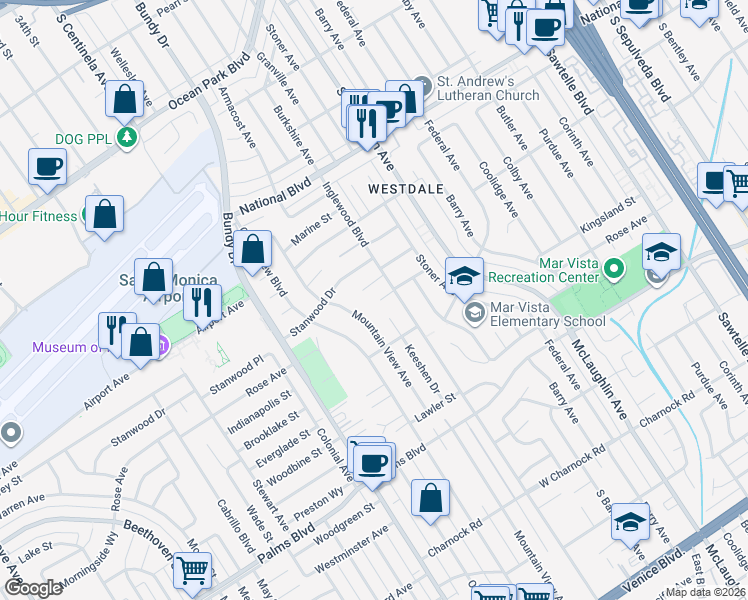
Task: Click the McLaughlin Ave street label
Action: pyautogui.click(x=600, y=380)
